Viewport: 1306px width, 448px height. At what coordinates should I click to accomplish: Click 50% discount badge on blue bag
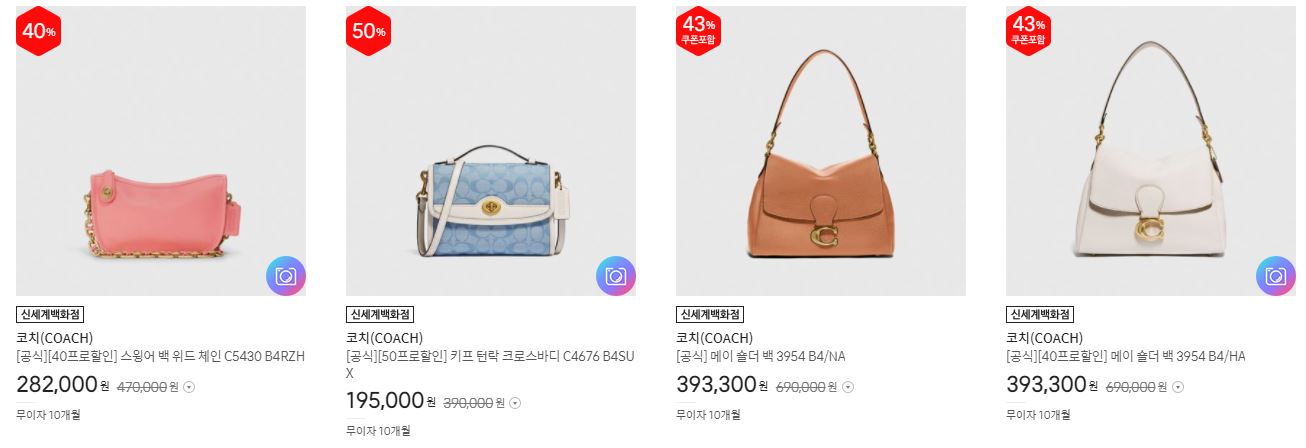369,31
